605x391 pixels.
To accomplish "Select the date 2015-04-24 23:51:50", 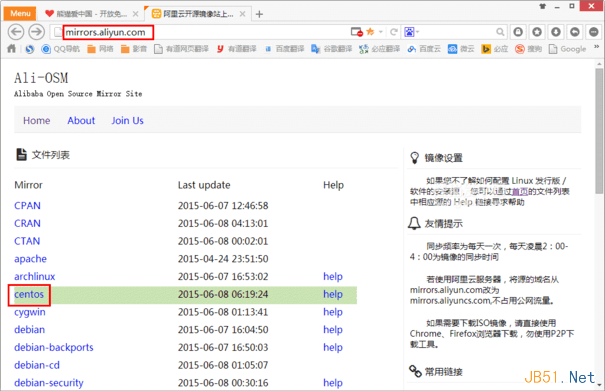I will click(x=223, y=259).
